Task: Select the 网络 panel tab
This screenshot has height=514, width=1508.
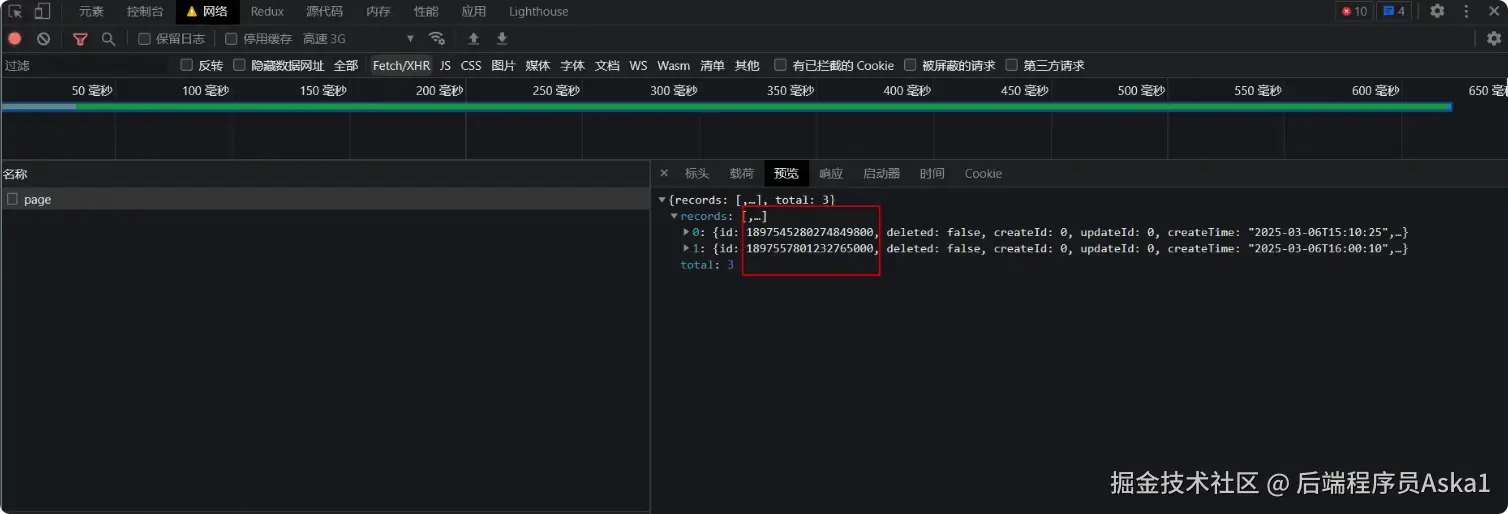Action: [207, 11]
